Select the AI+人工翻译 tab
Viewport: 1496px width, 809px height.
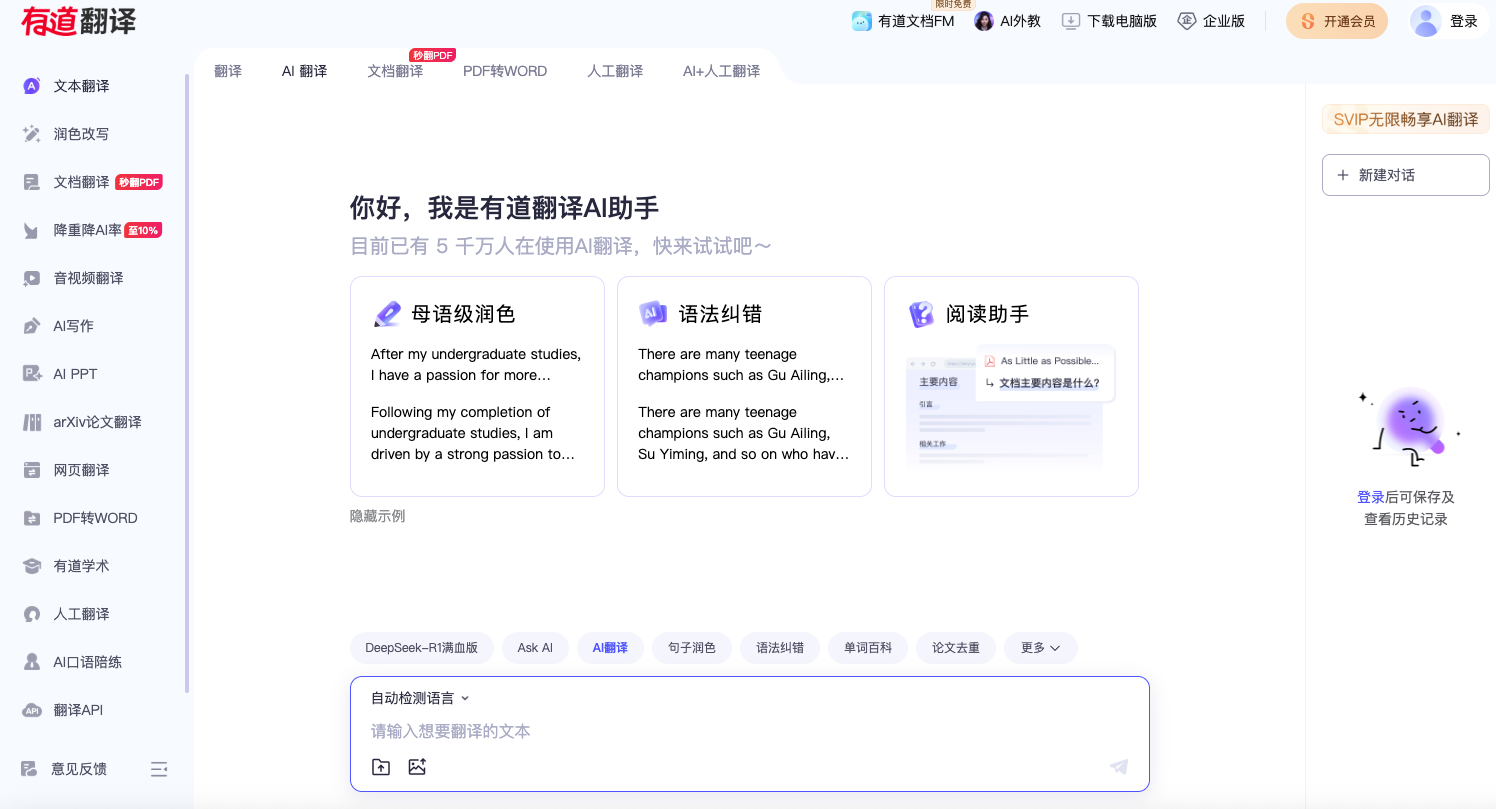(x=721, y=71)
